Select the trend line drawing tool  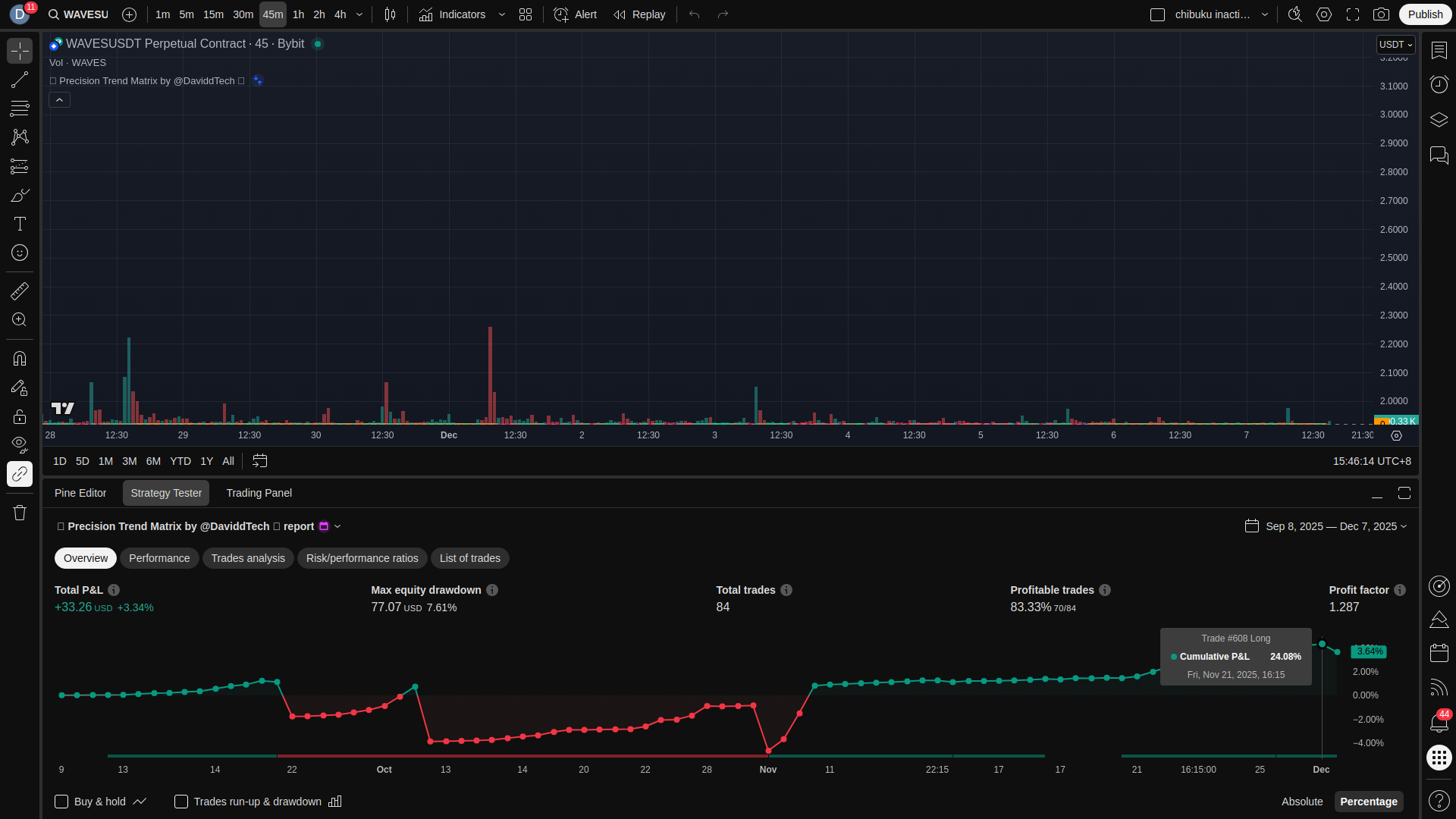point(20,80)
